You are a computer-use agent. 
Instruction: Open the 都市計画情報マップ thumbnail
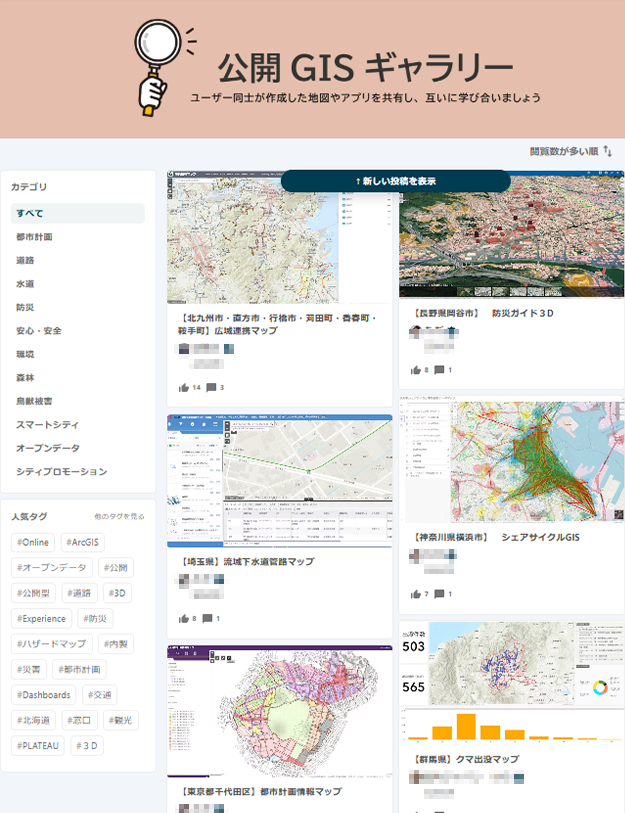coord(280,711)
